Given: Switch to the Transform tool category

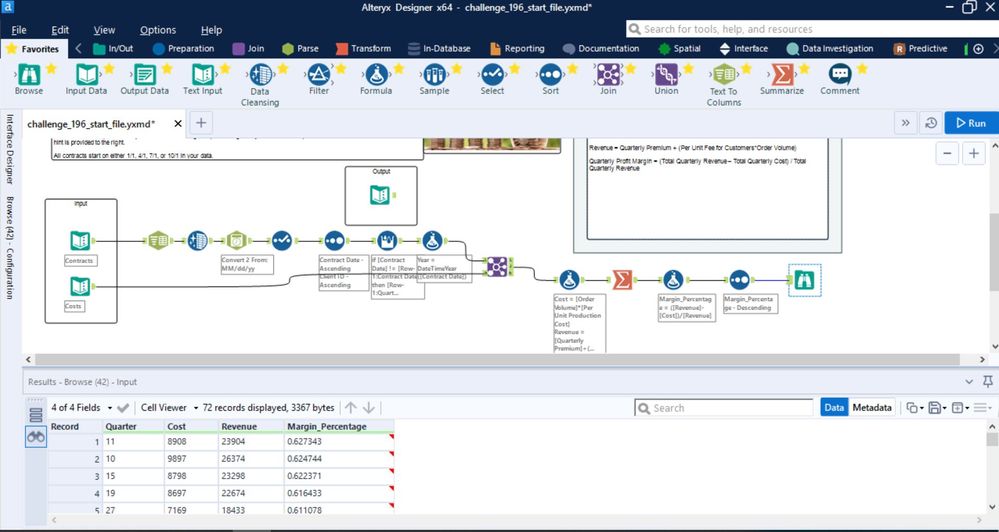Looking at the screenshot, I should tap(363, 48).
